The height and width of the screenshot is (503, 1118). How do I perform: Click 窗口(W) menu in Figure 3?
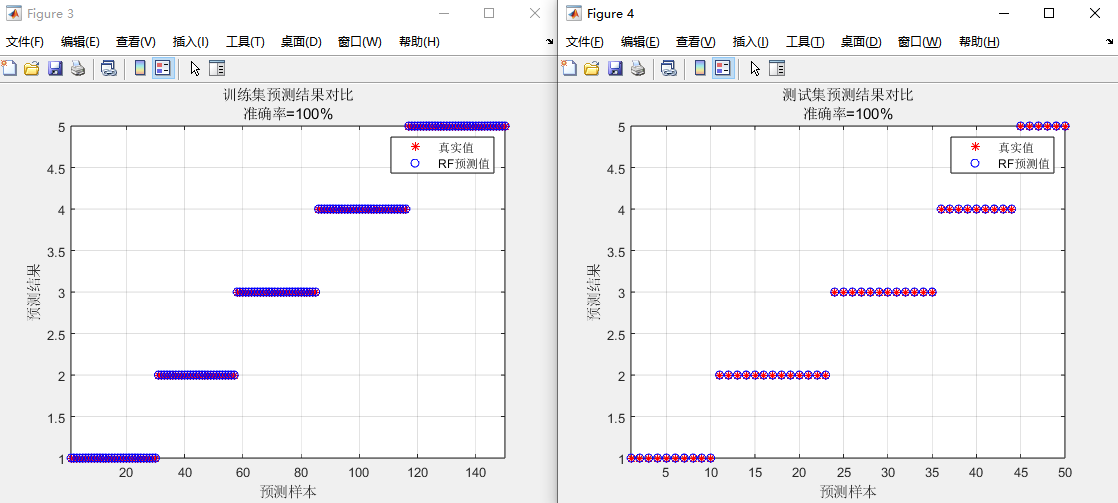pyautogui.click(x=359, y=42)
